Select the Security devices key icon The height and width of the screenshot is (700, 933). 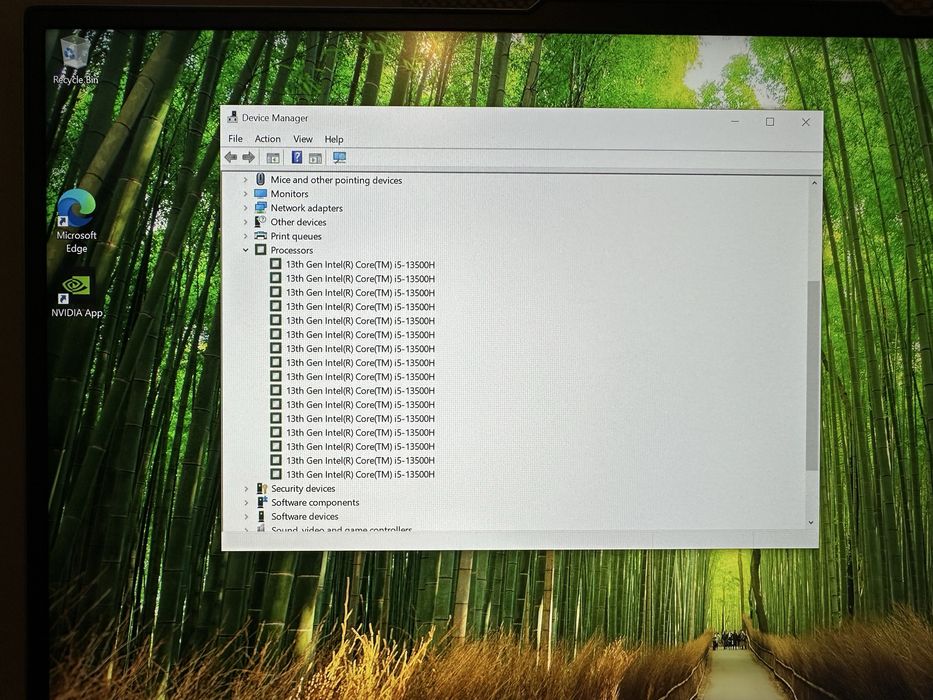[x=262, y=488]
